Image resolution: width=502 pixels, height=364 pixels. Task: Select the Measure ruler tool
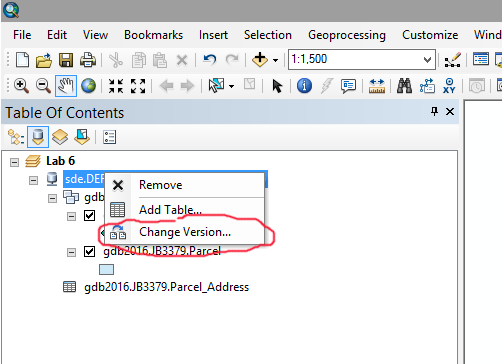[377, 86]
